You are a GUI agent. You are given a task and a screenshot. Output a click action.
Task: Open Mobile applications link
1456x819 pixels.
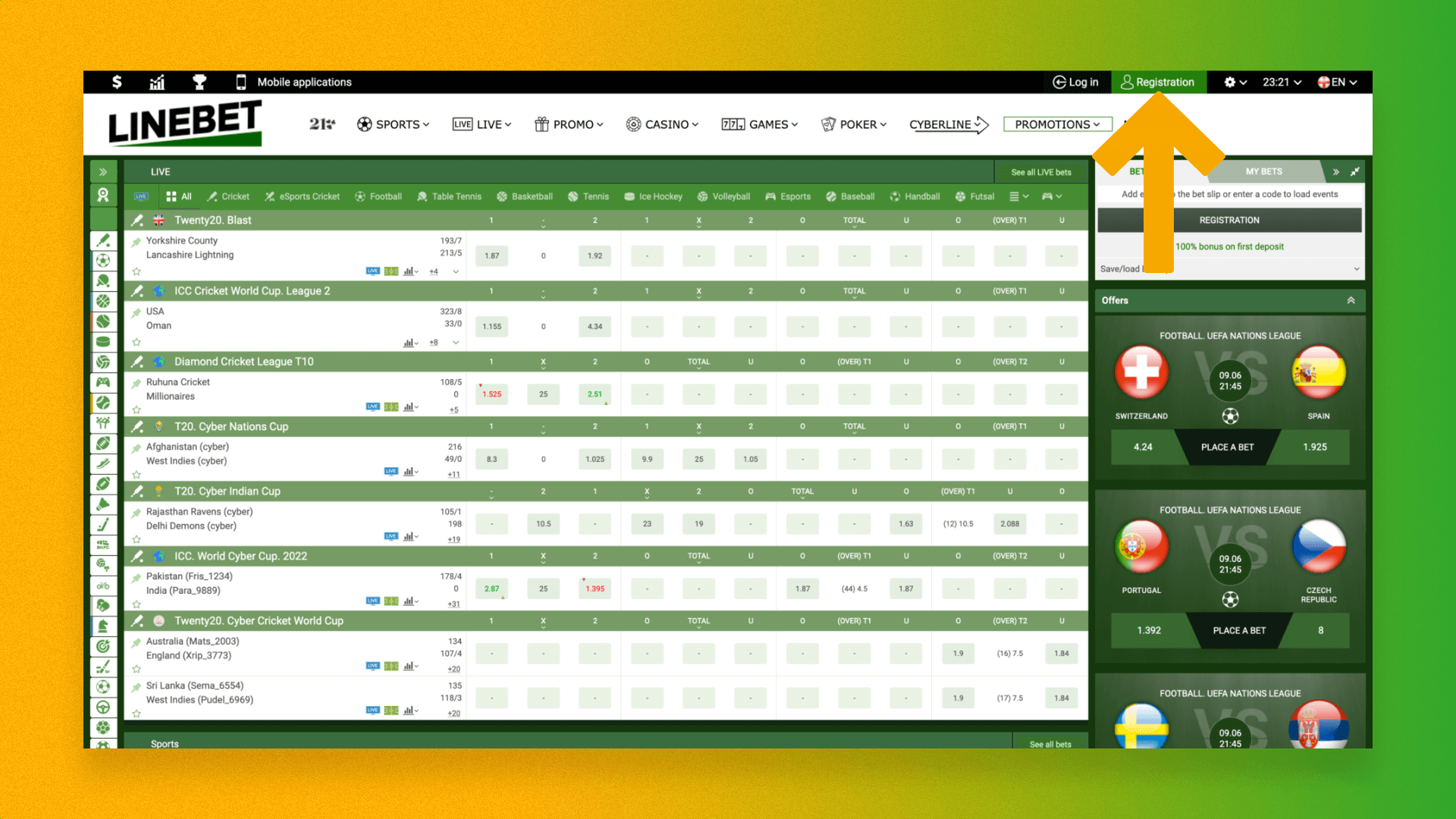click(x=293, y=82)
